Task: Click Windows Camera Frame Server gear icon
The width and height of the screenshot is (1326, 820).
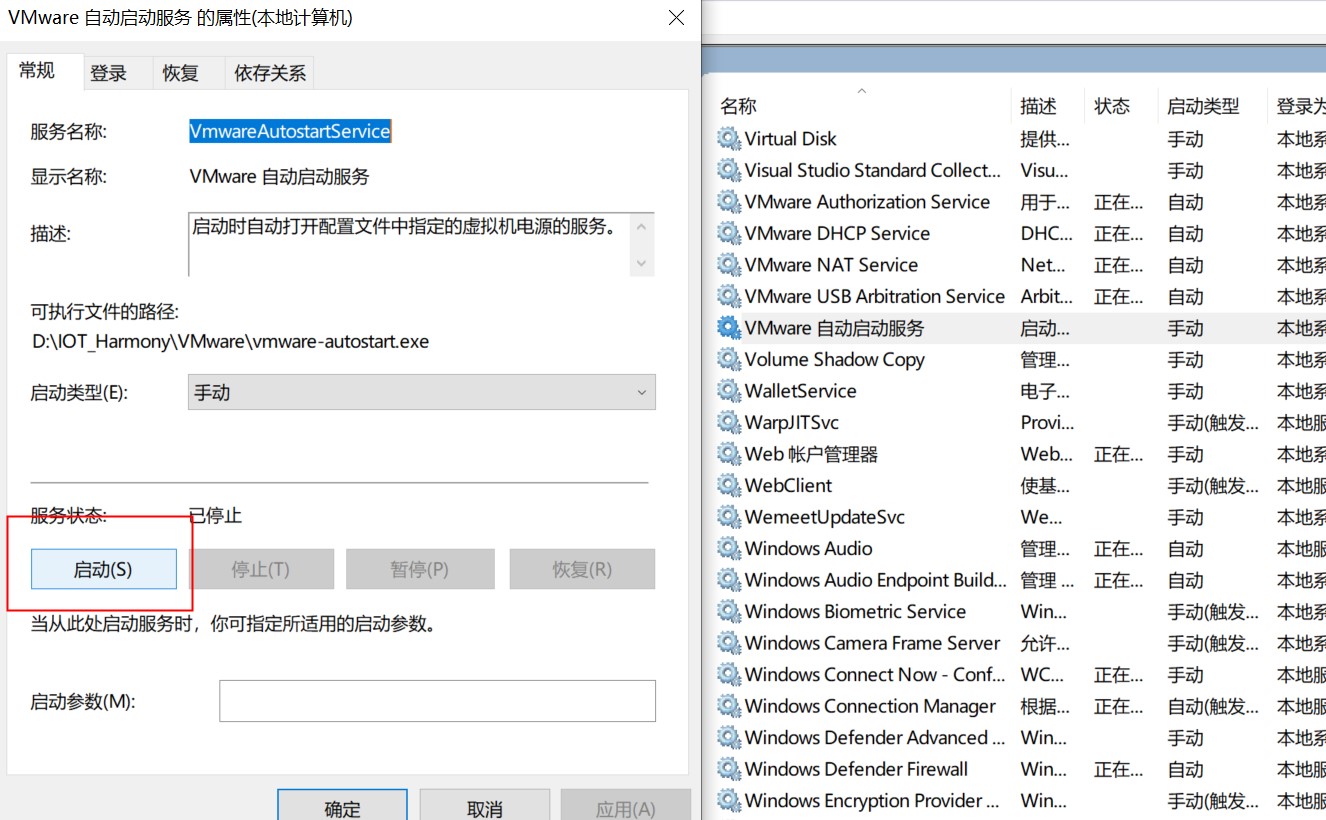Action: point(729,643)
